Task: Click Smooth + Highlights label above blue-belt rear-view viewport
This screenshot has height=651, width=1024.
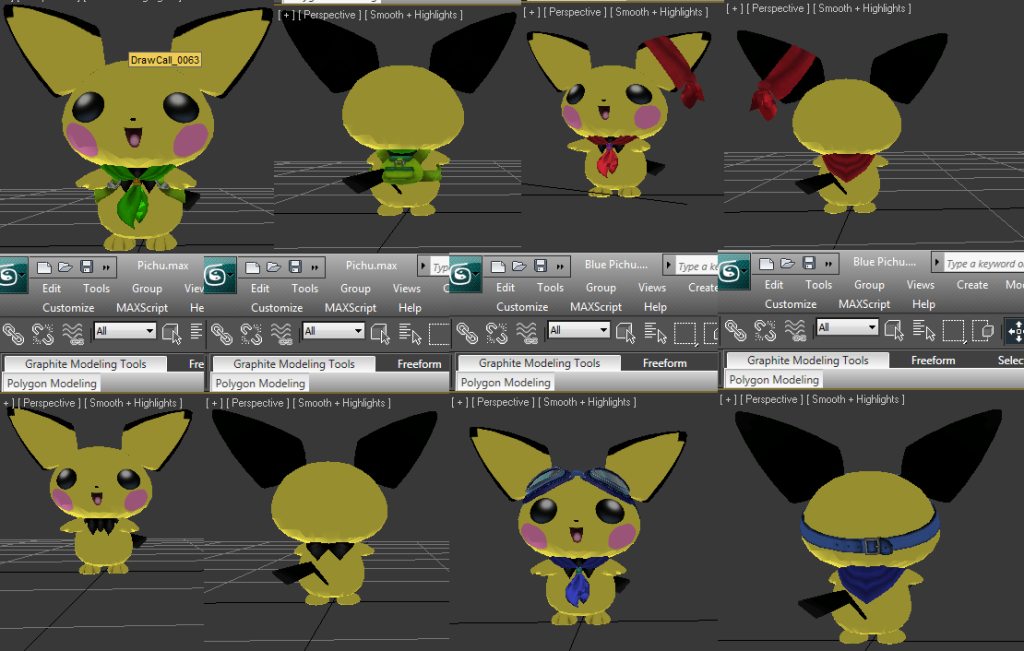Action: click(x=855, y=399)
